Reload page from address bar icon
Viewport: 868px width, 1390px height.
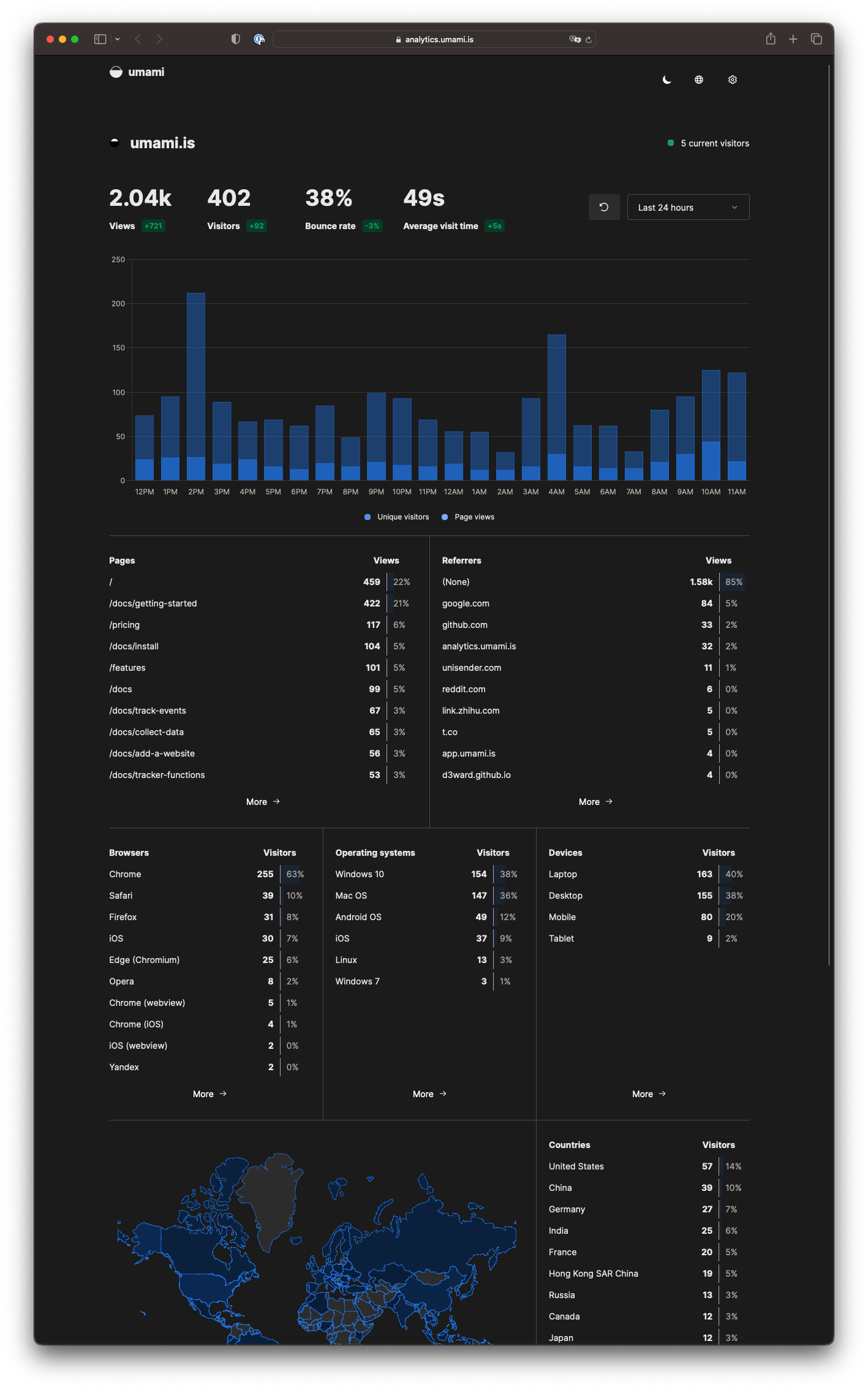pos(589,39)
